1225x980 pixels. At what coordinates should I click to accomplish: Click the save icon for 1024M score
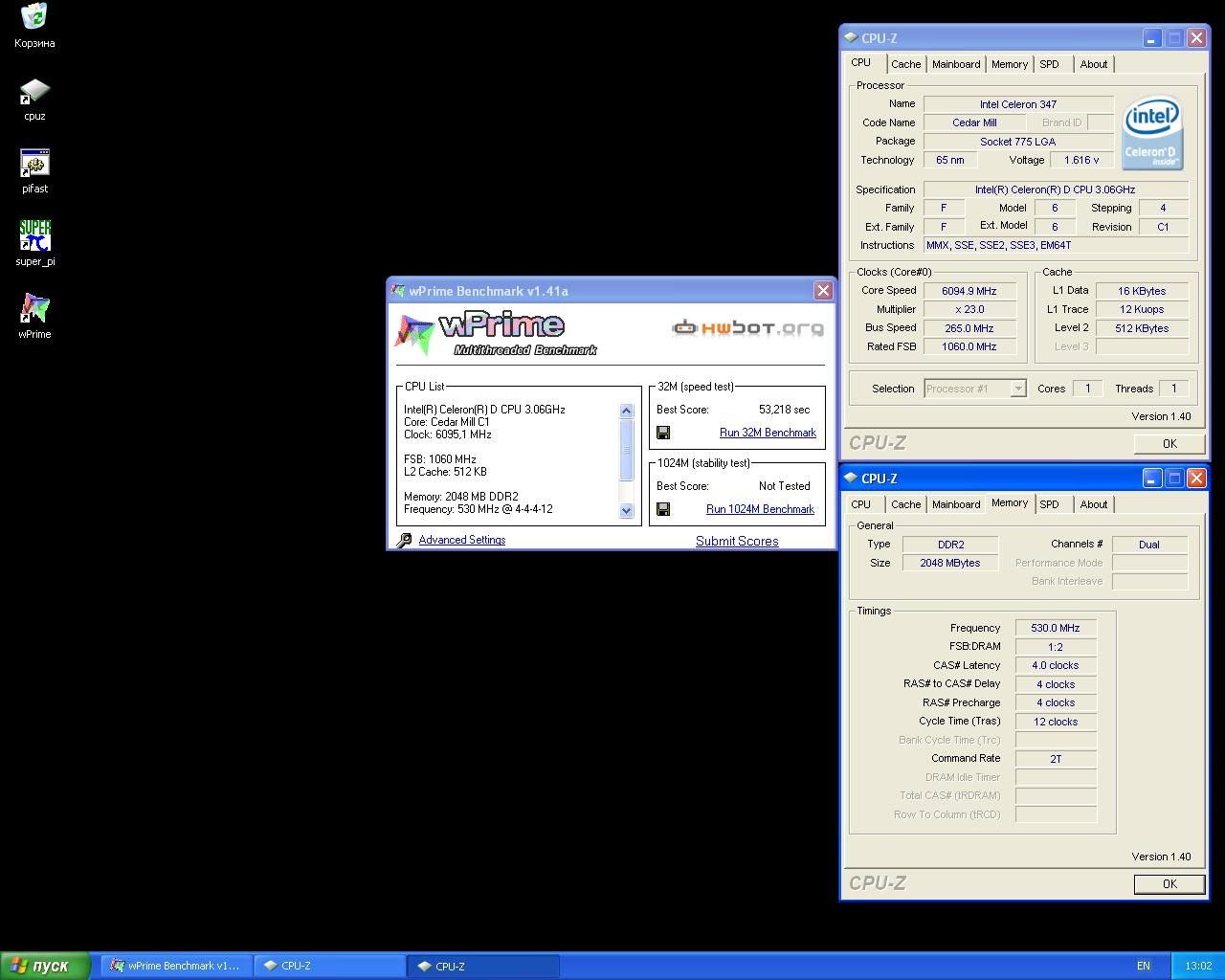[x=663, y=509]
